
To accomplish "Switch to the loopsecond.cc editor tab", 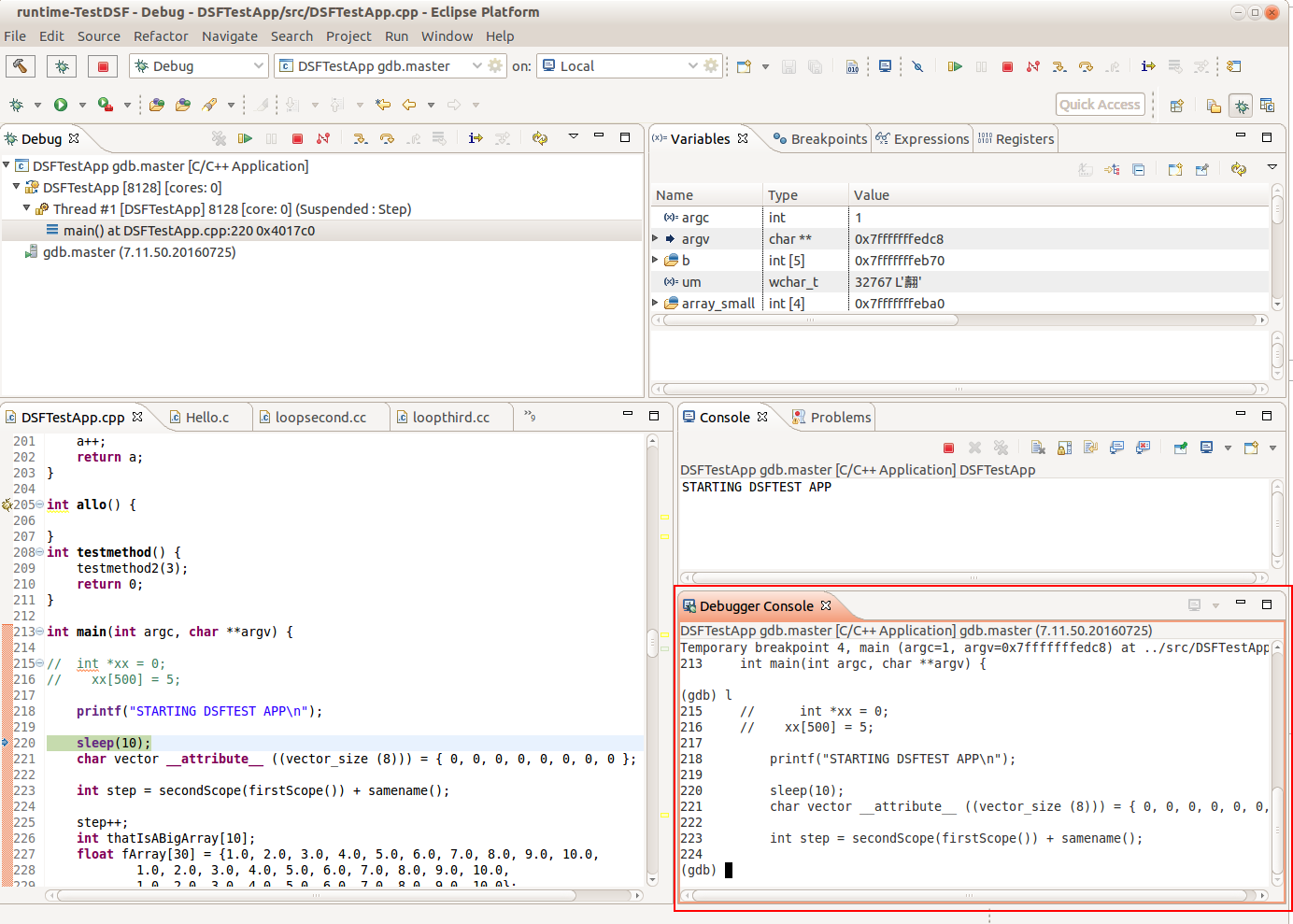I will click(x=320, y=418).
